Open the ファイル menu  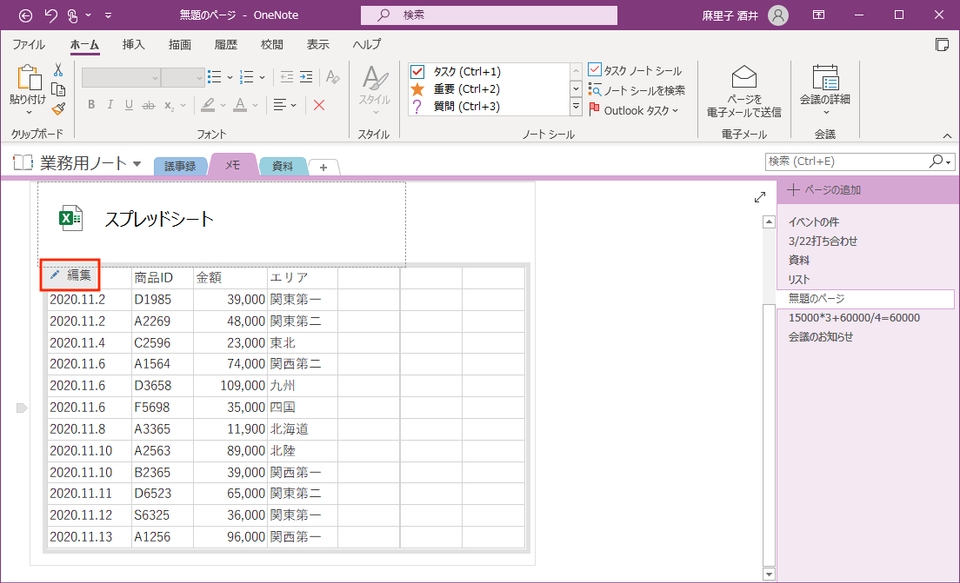29,44
